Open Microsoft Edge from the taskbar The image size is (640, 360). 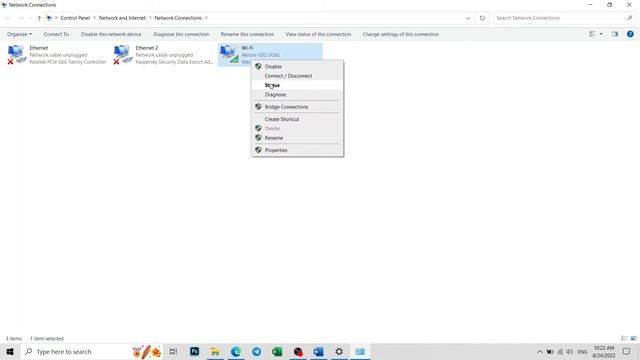(x=236, y=351)
